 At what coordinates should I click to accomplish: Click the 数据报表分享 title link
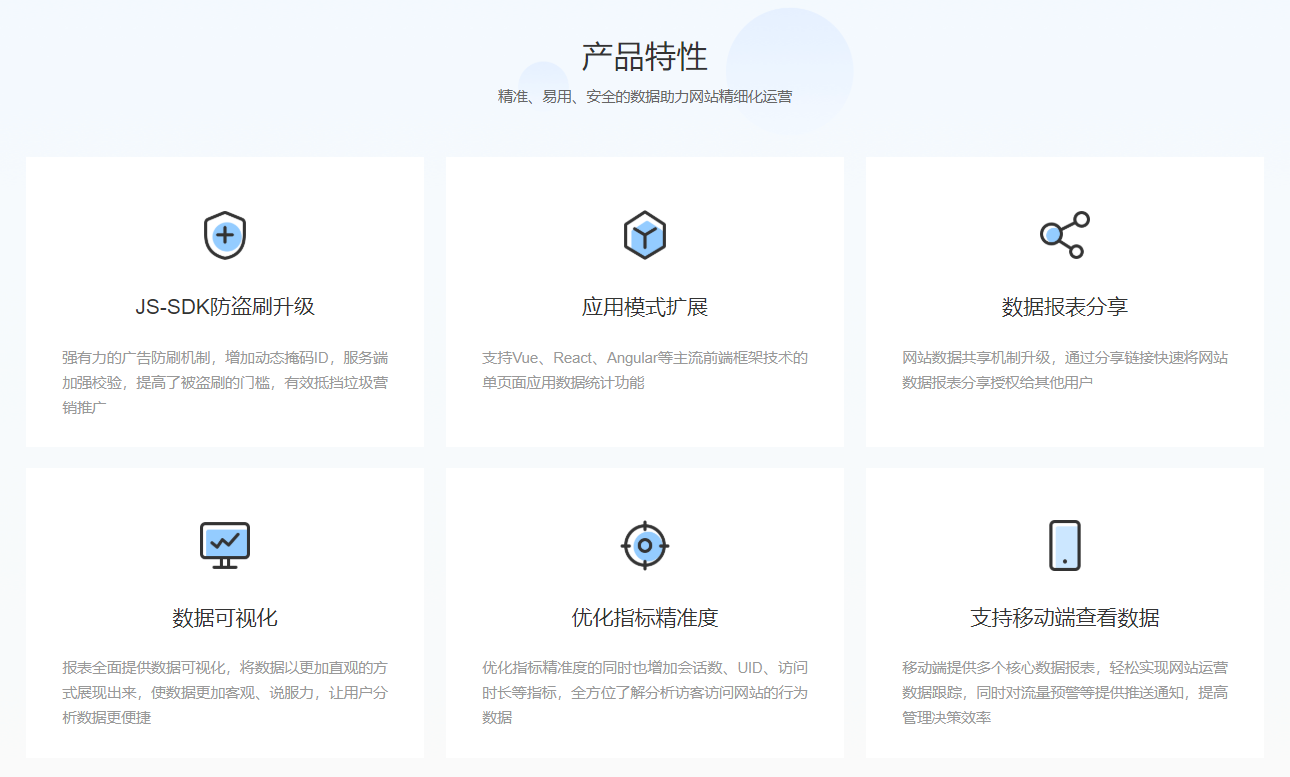[x=1065, y=303]
